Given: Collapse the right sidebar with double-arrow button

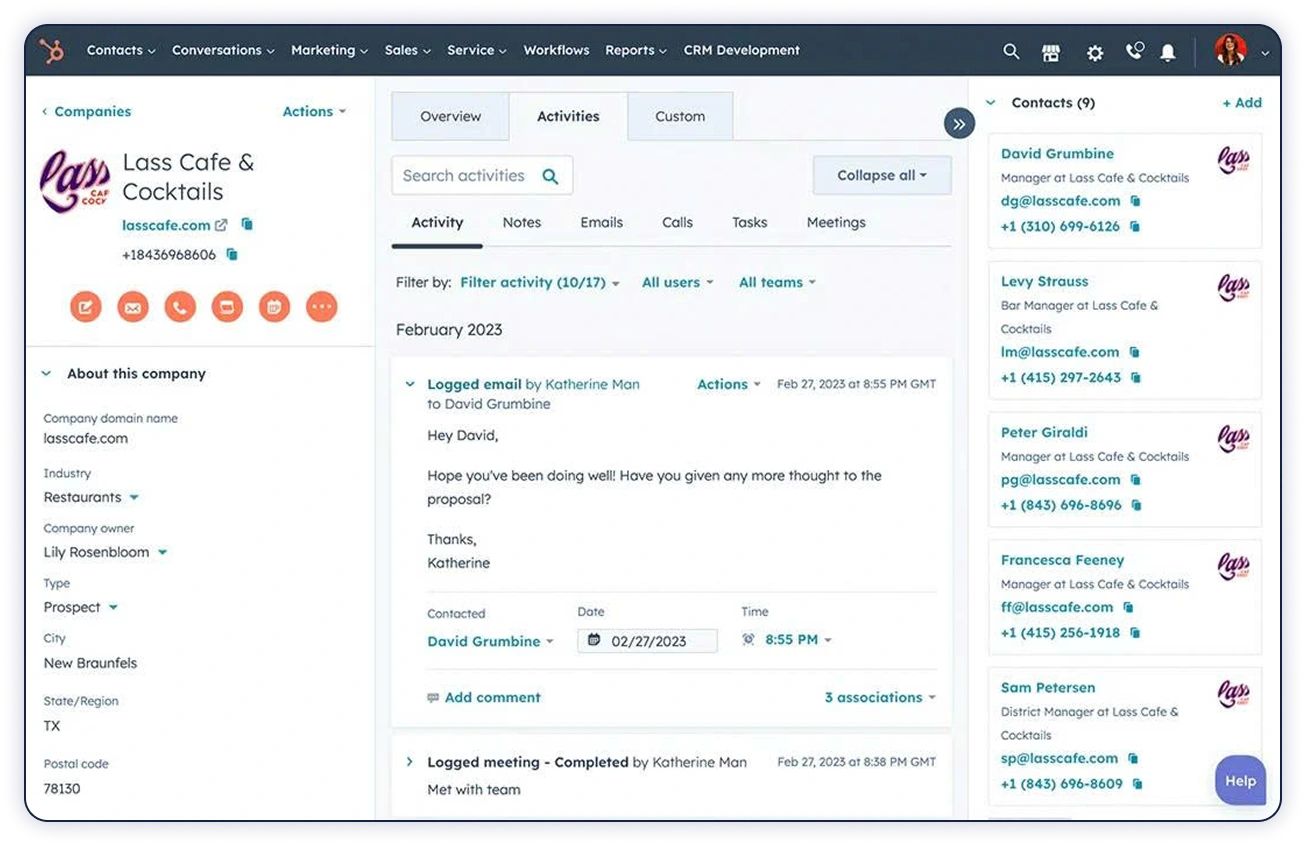Looking at the screenshot, I should [959, 124].
